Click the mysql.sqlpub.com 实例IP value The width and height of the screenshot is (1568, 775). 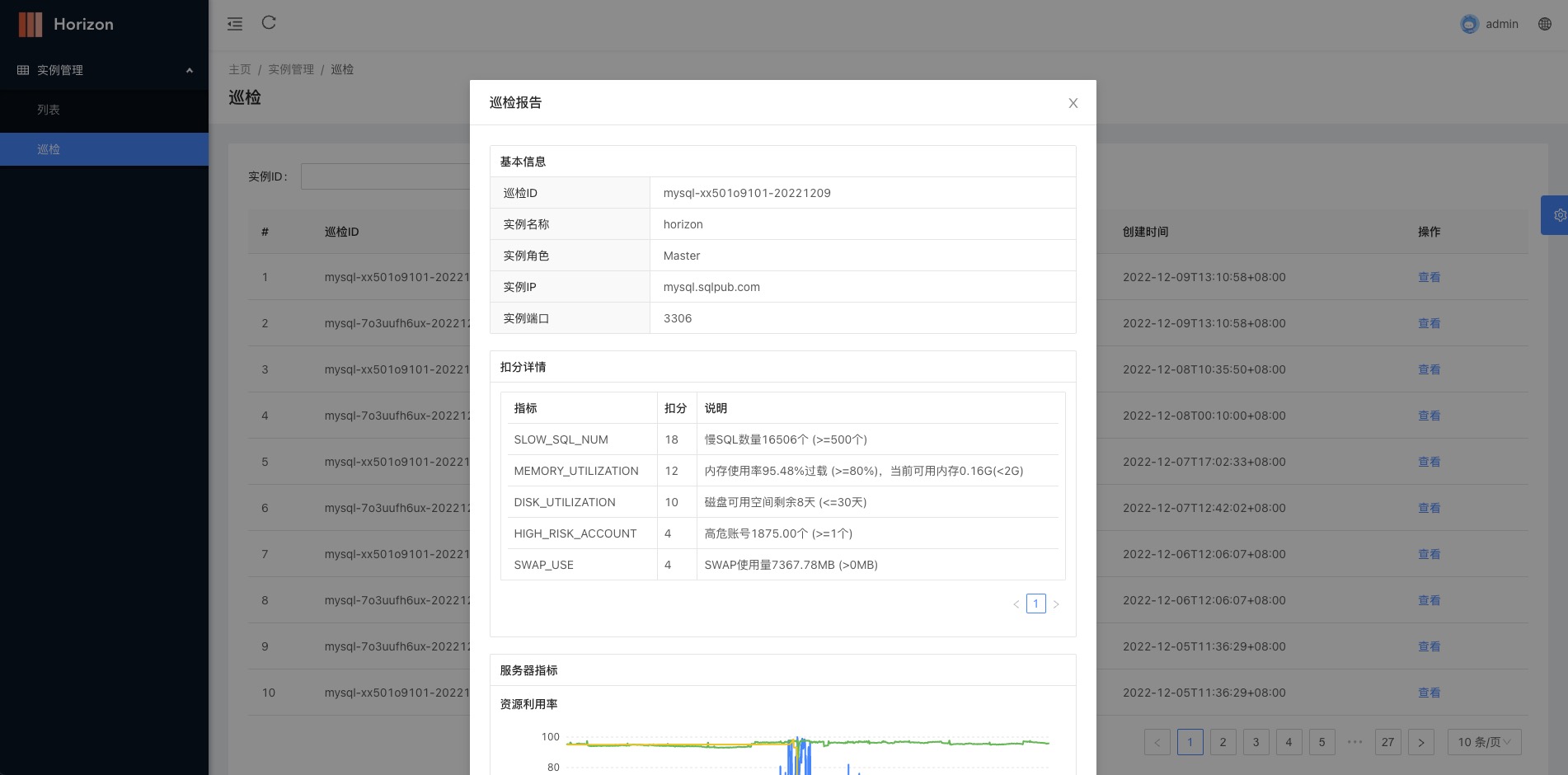tap(711, 287)
